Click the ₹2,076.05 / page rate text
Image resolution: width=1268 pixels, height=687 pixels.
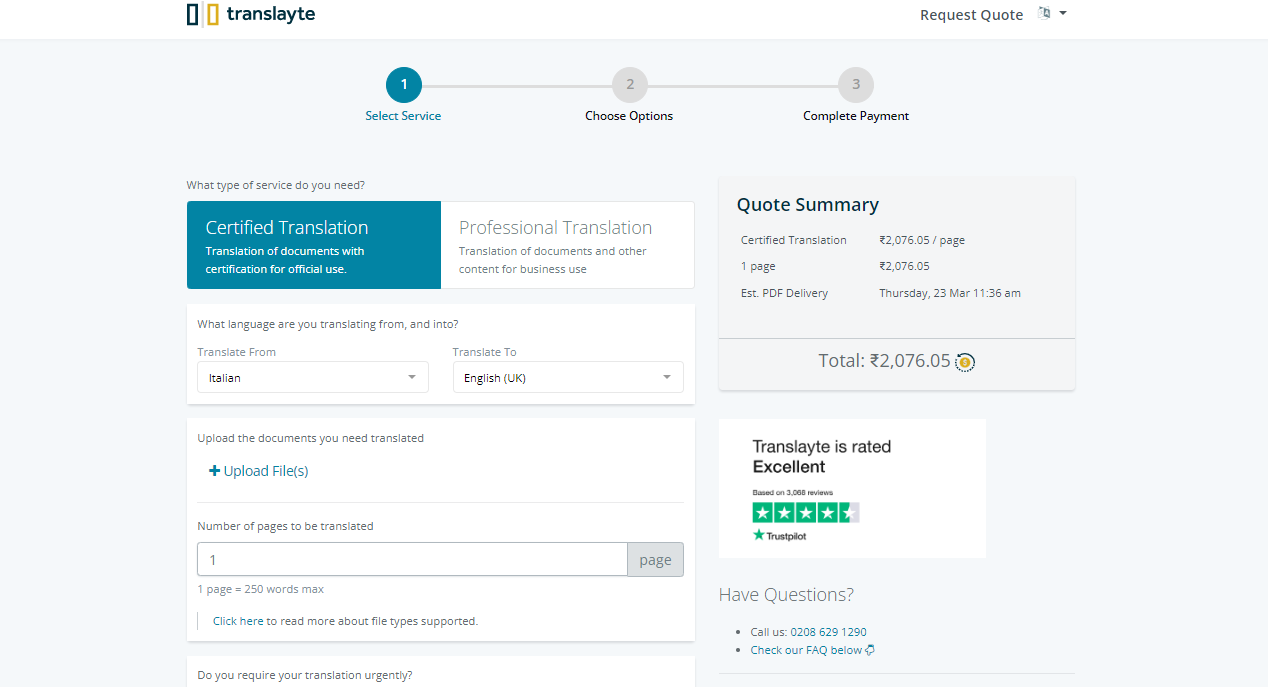coord(922,240)
